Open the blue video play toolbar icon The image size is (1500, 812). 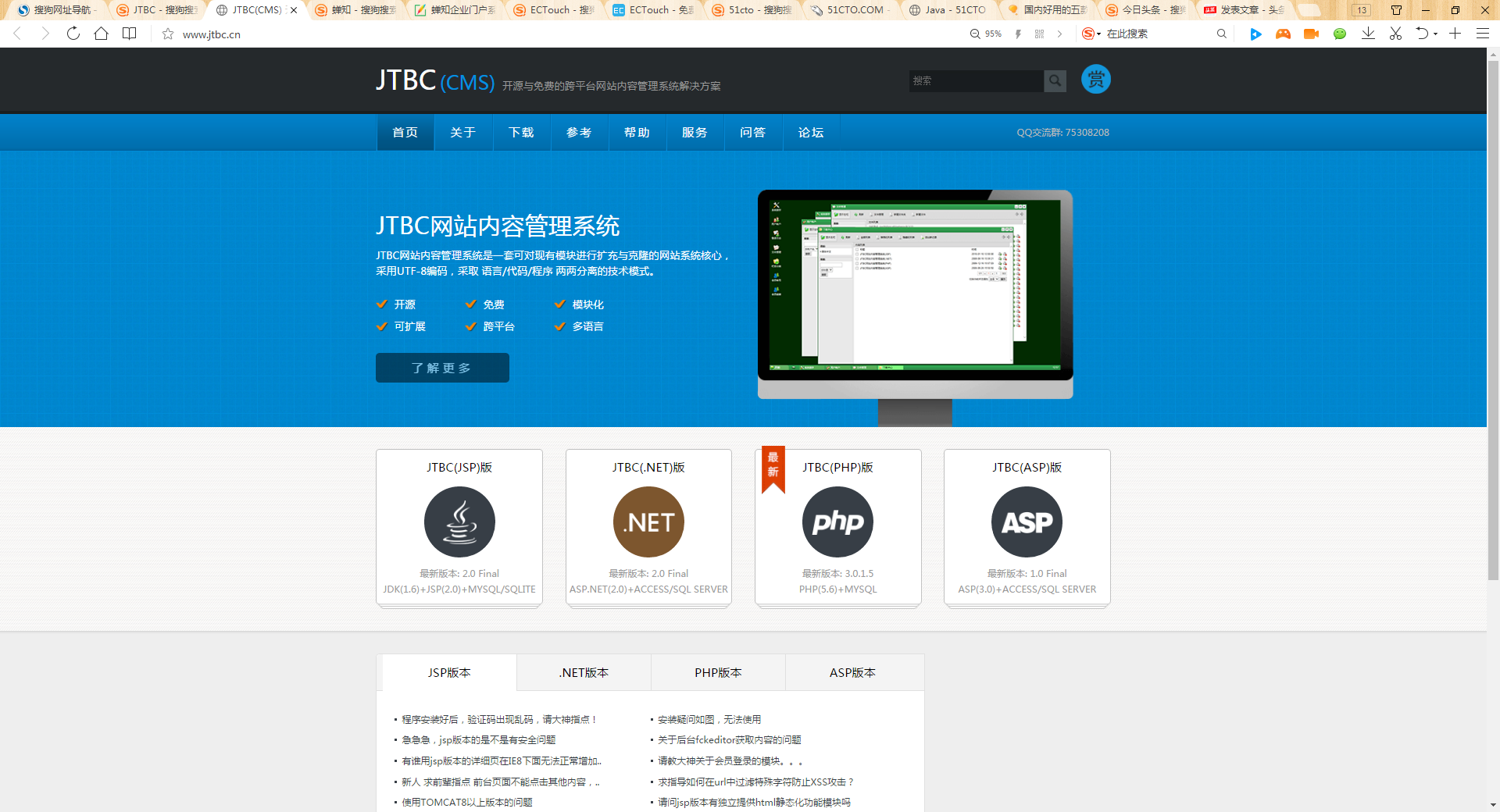1255,34
